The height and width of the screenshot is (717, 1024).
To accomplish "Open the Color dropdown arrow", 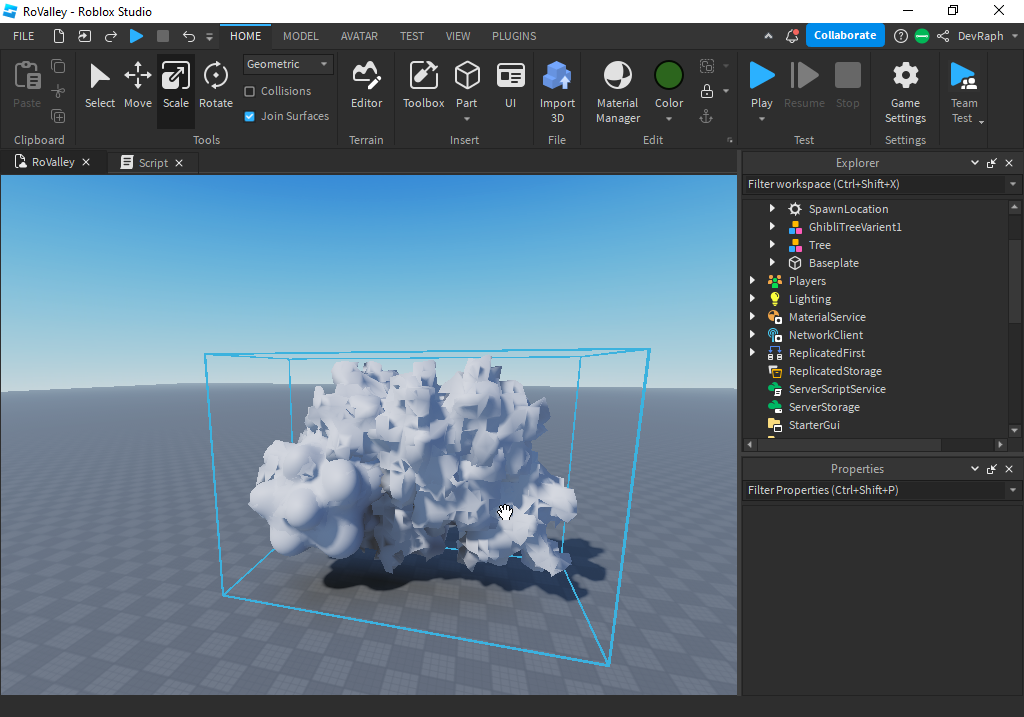I will pos(669,119).
